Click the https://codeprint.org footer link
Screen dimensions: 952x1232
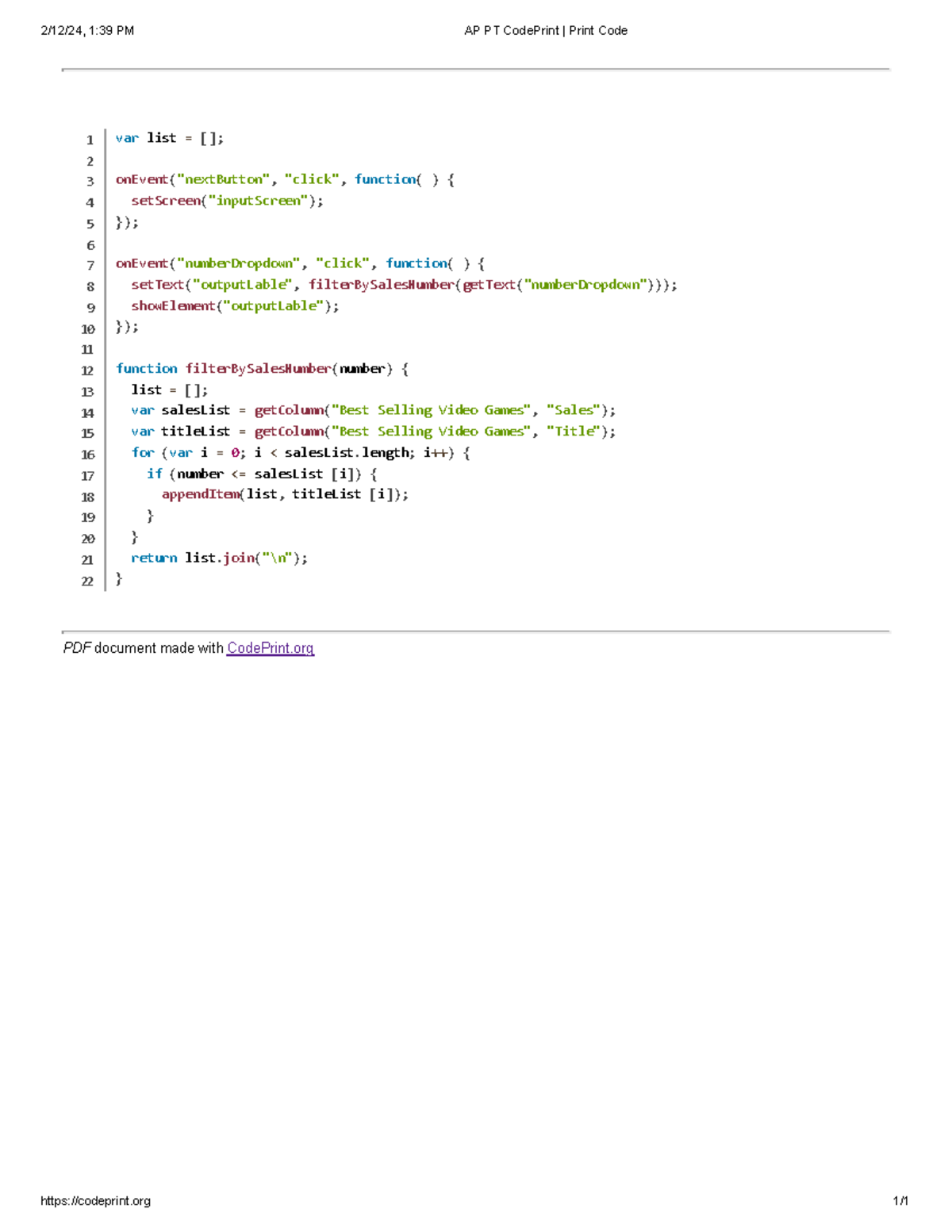[x=95, y=1201]
